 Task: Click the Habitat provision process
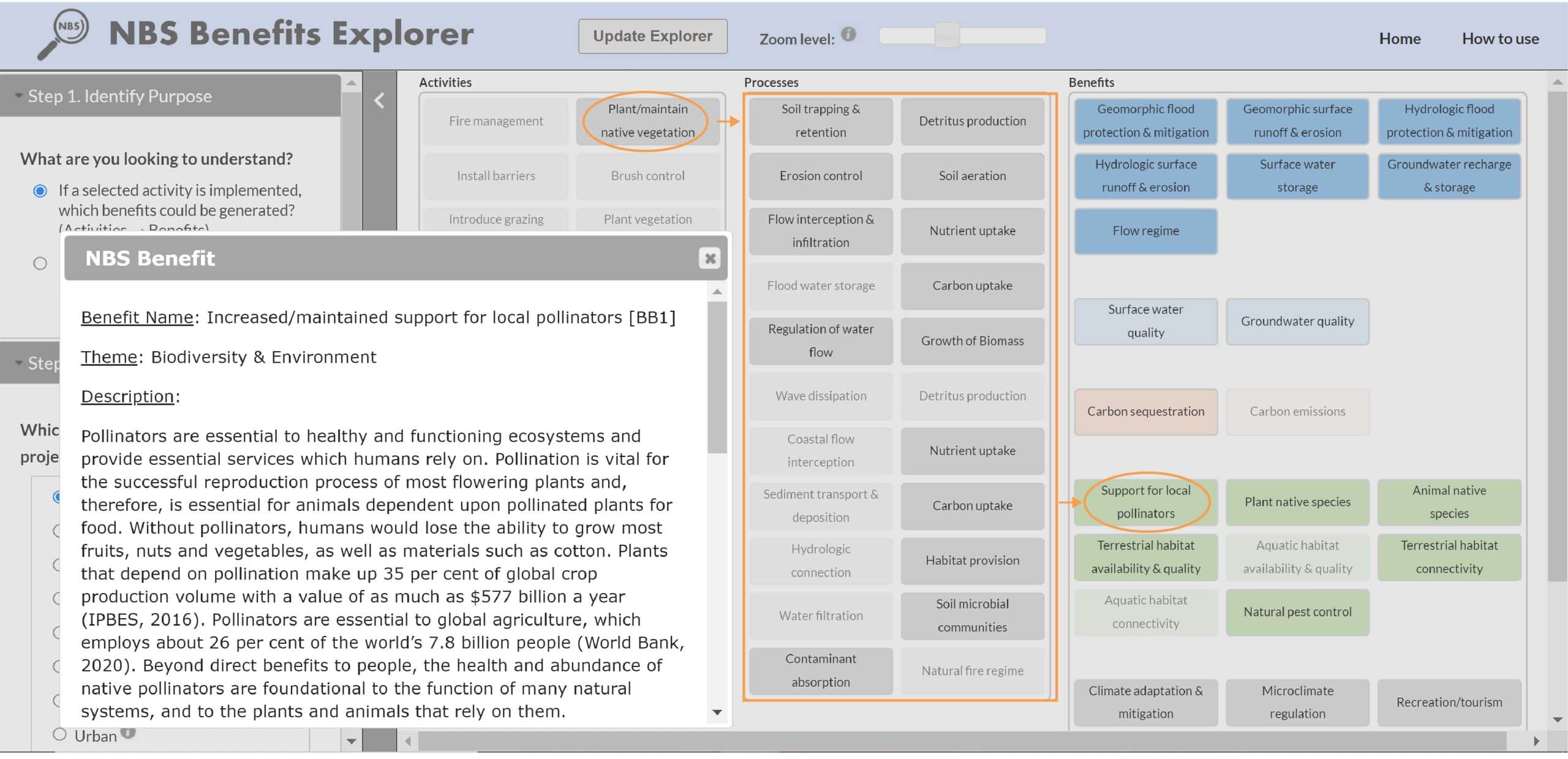(x=972, y=561)
